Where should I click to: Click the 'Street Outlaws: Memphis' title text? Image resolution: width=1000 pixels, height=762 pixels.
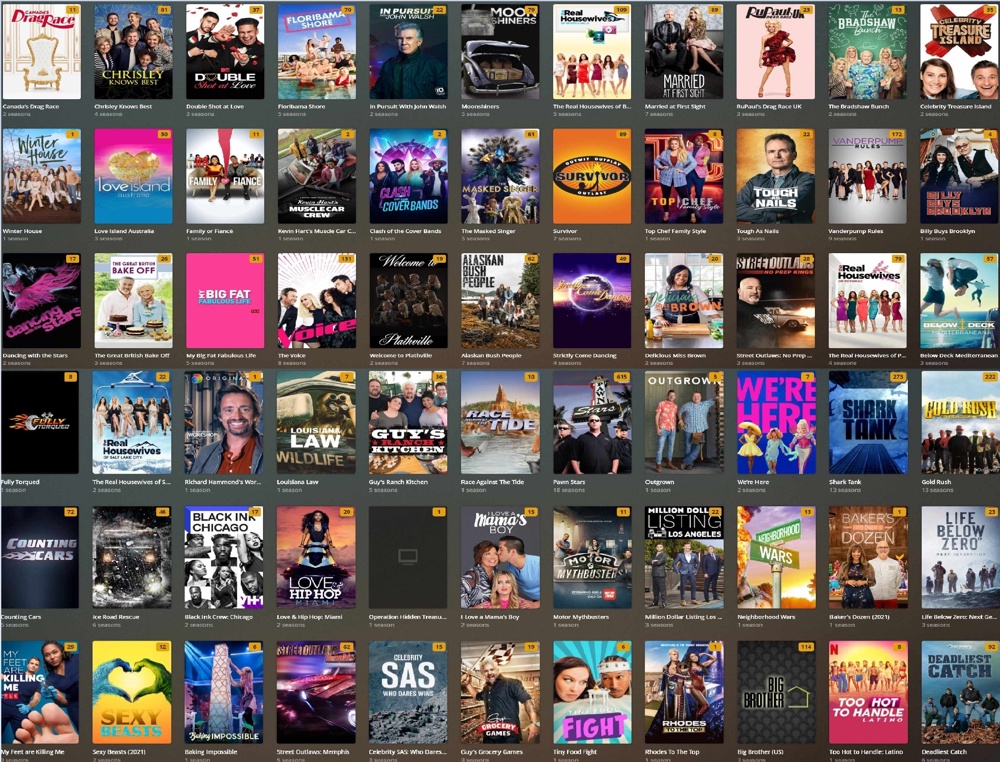pos(313,752)
